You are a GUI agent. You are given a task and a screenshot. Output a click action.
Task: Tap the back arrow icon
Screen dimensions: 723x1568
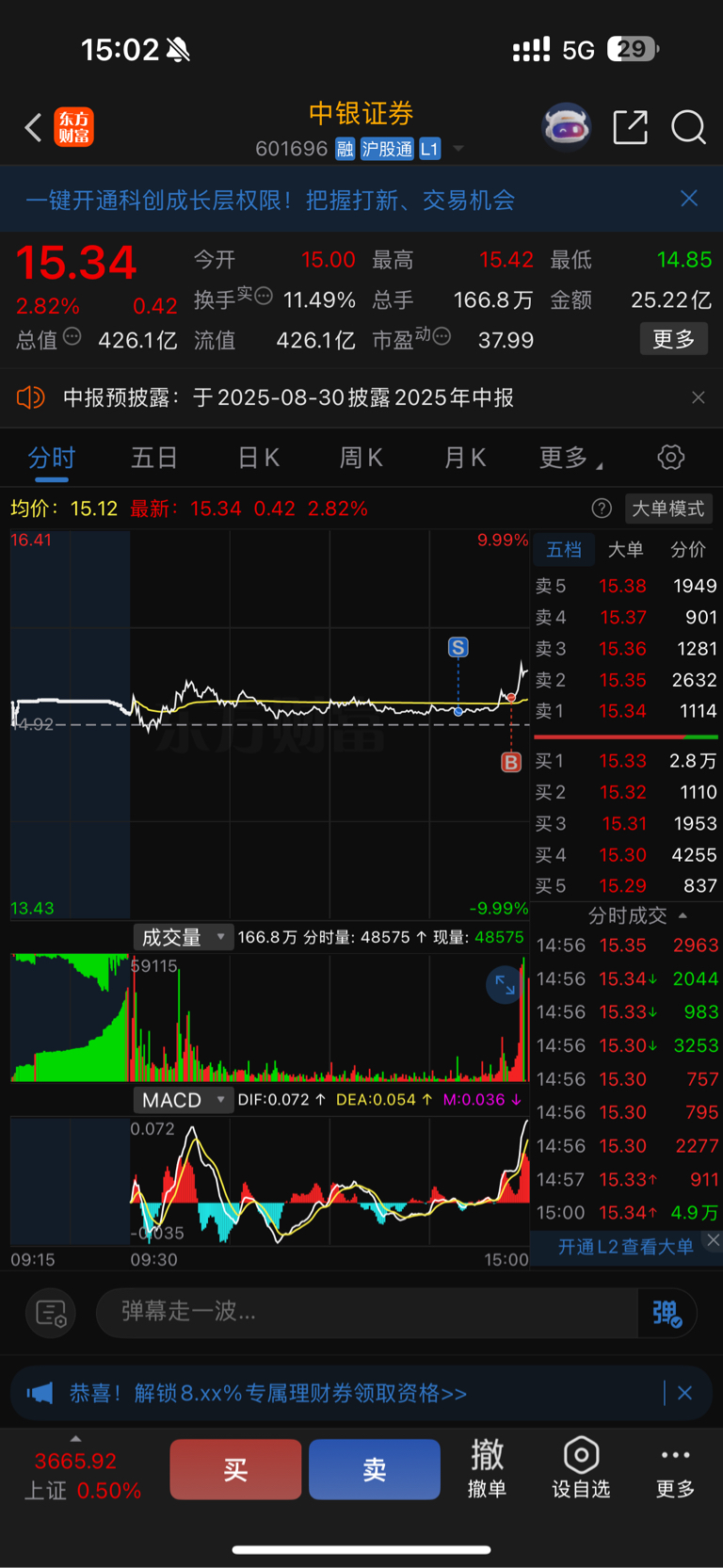33,127
